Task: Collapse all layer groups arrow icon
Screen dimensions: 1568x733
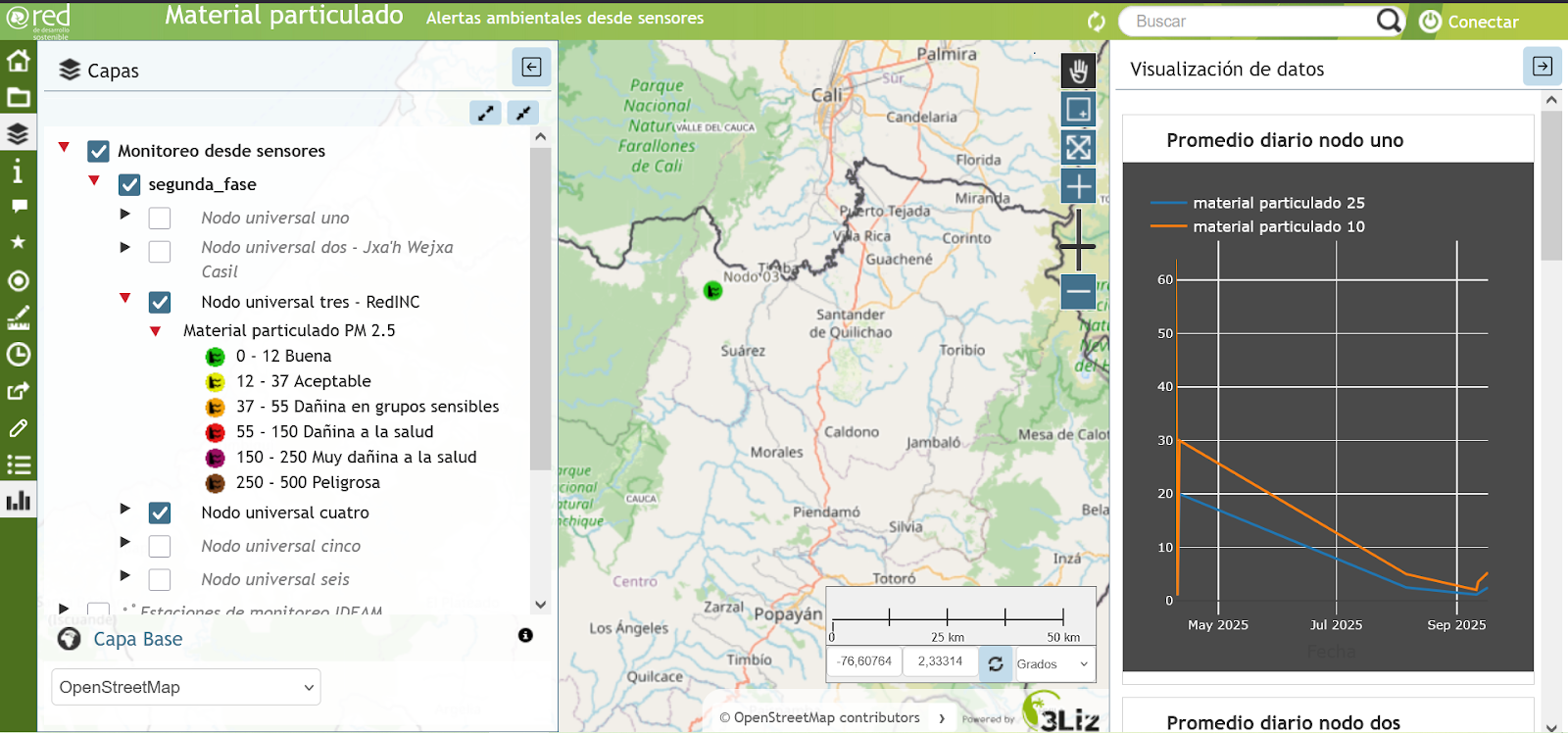Action: (523, 113)
